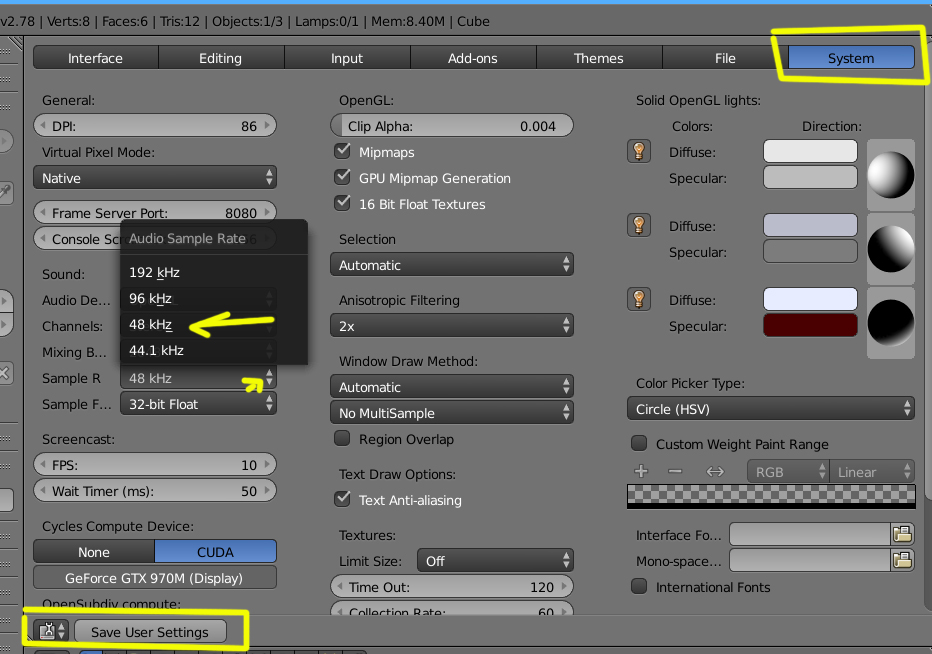Switch to the Editing tab
The image size is (932, 654).
coord(221,58)
